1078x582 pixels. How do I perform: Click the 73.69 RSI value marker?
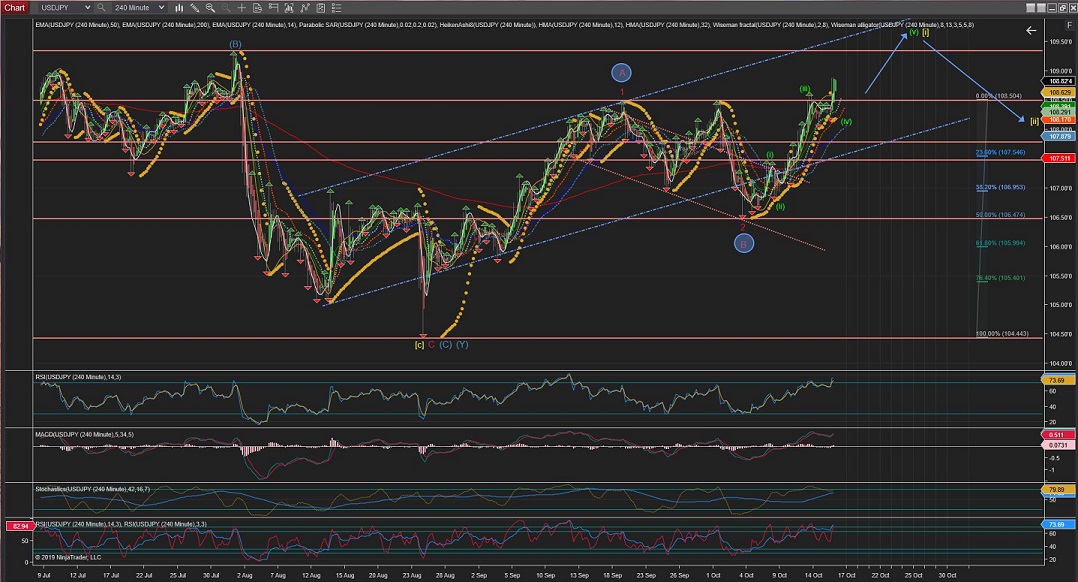click(1056, 380)
